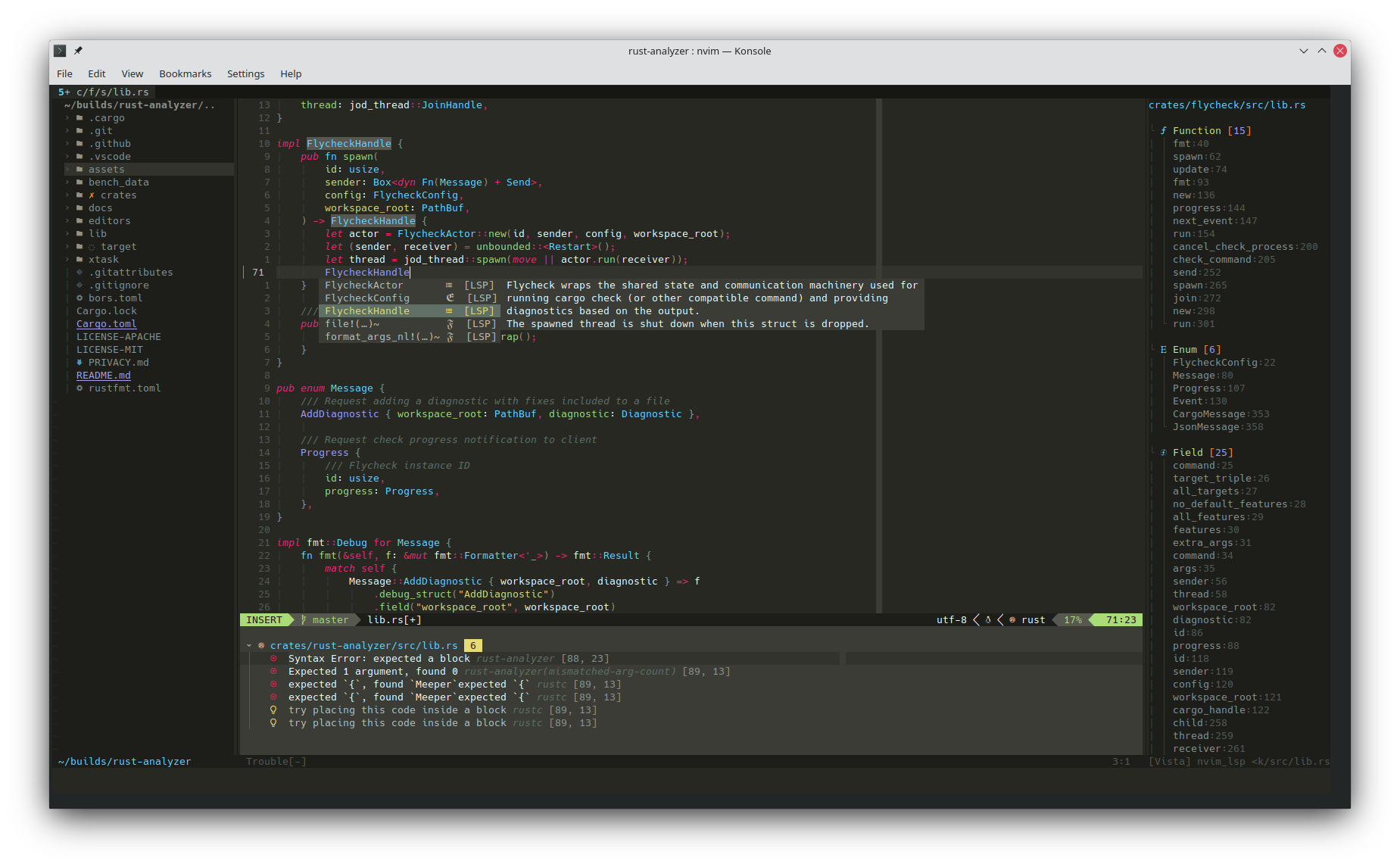Click the gear icon of rustfmt.toml
Screen dimensions: 1400x867
point(80,388)
